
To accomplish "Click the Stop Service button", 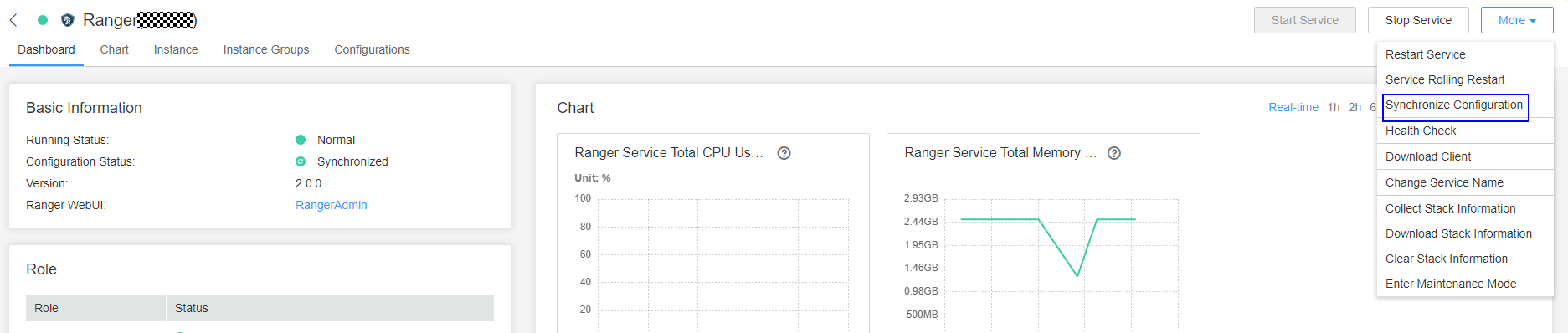I will [1418, 20].
